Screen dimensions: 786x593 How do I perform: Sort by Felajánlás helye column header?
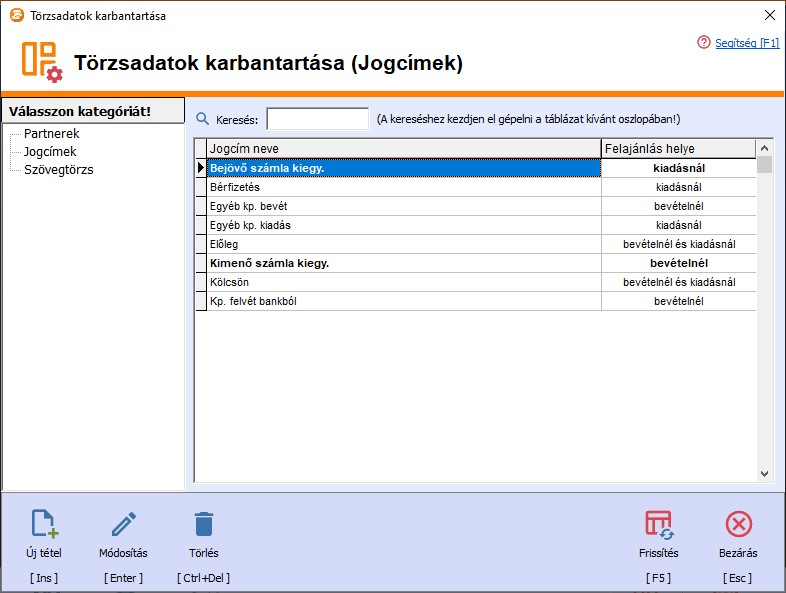click(x=678, y=148)
